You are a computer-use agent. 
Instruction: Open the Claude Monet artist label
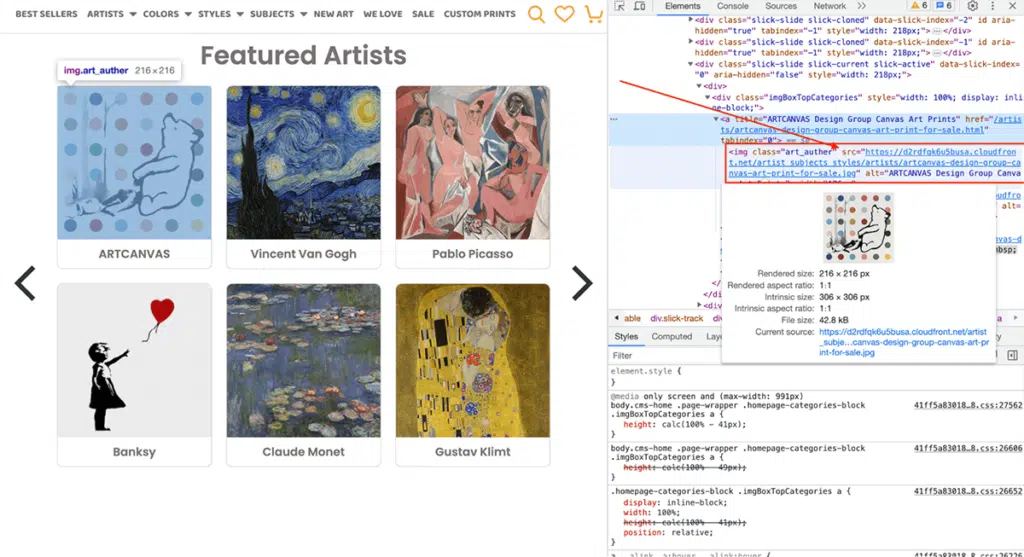point(303,452)
